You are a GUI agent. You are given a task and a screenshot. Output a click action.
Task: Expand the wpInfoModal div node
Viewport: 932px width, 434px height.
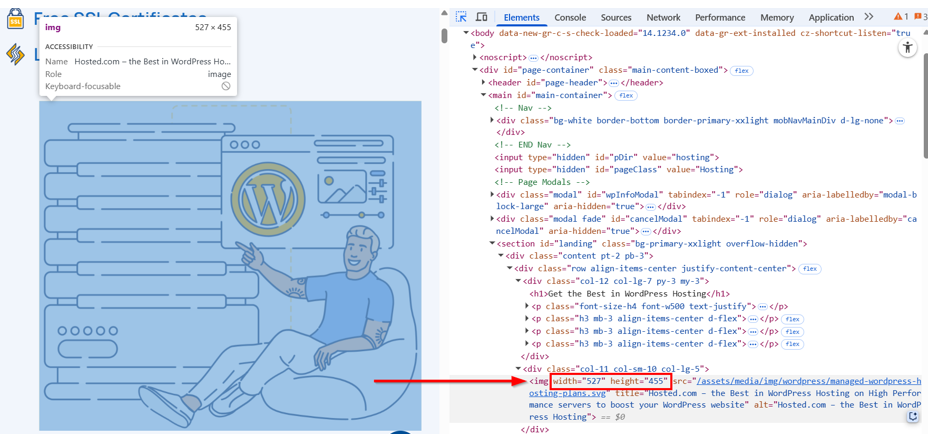[x=492, y=194]
